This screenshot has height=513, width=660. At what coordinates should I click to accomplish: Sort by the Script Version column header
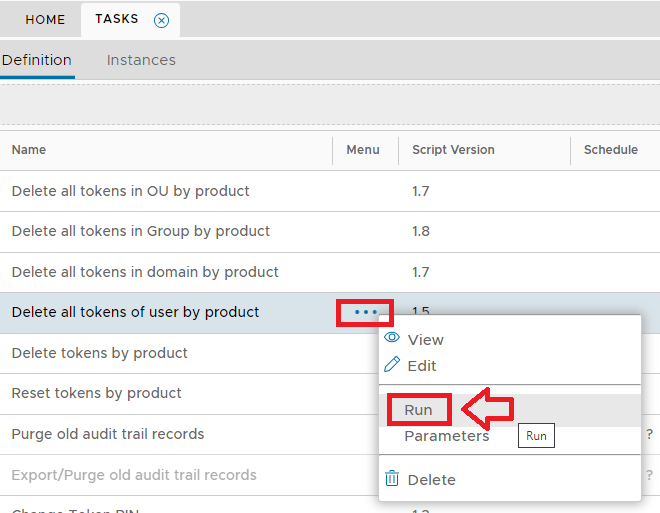pos(453,150)
